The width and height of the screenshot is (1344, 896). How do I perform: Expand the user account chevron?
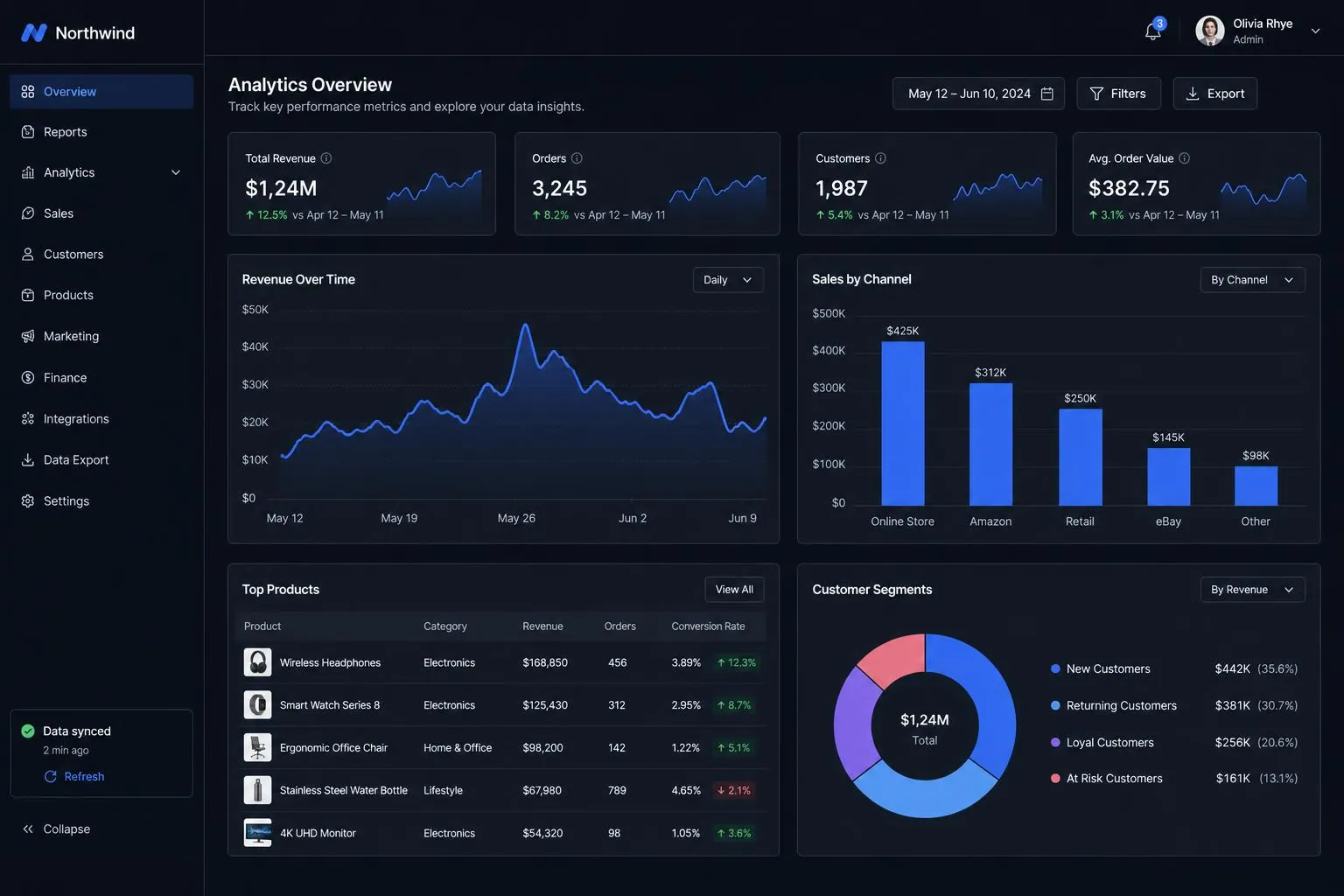tap(1315, 31)
